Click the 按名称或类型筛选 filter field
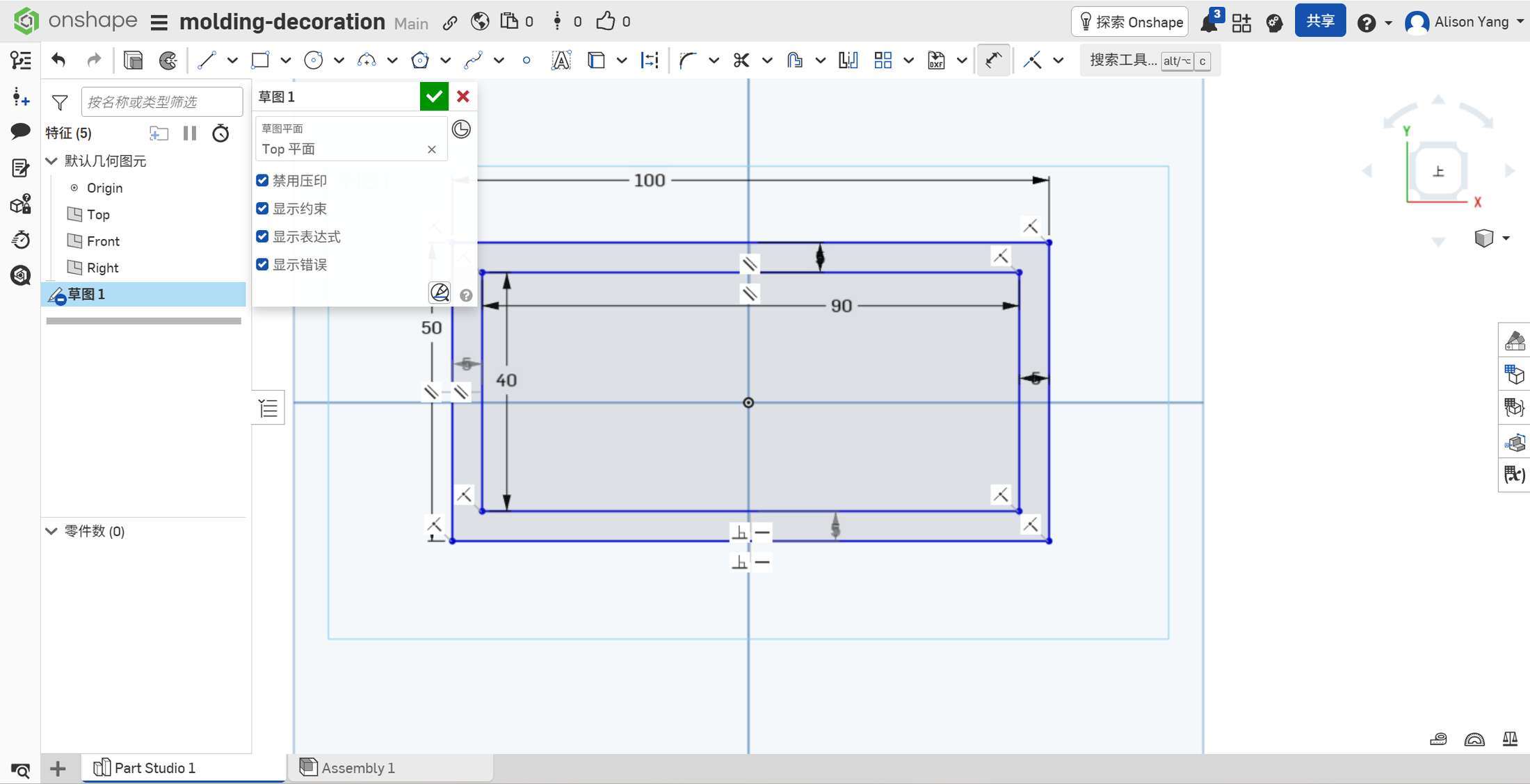This screenshot has width=1530, height=784. 162,101
